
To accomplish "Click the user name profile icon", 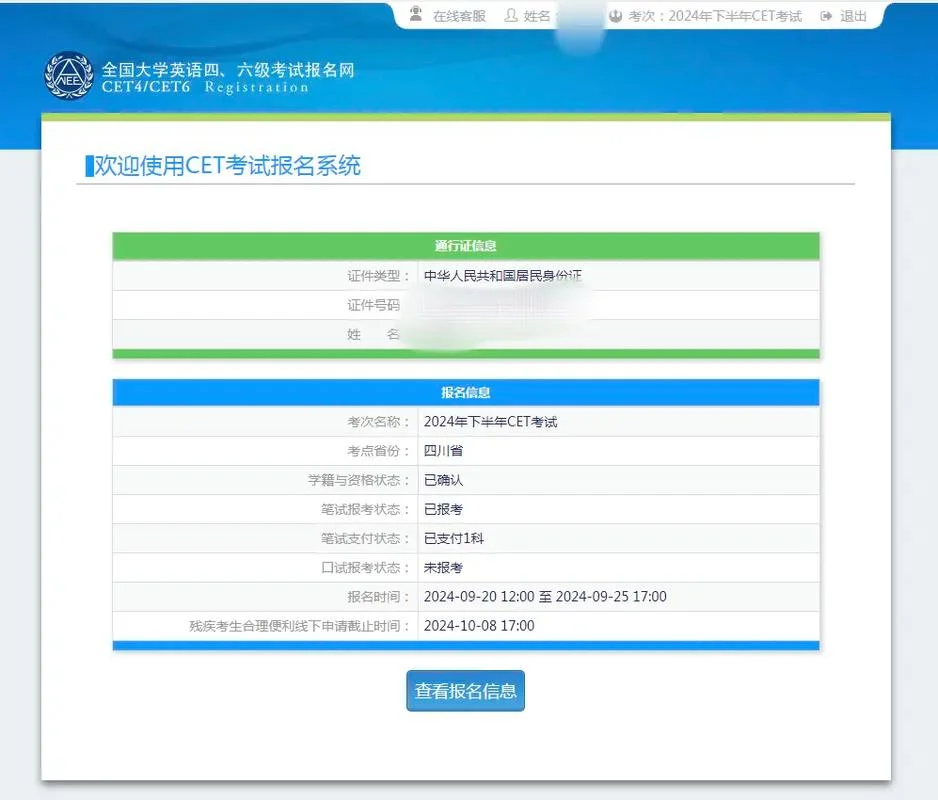I will point(511,16).
